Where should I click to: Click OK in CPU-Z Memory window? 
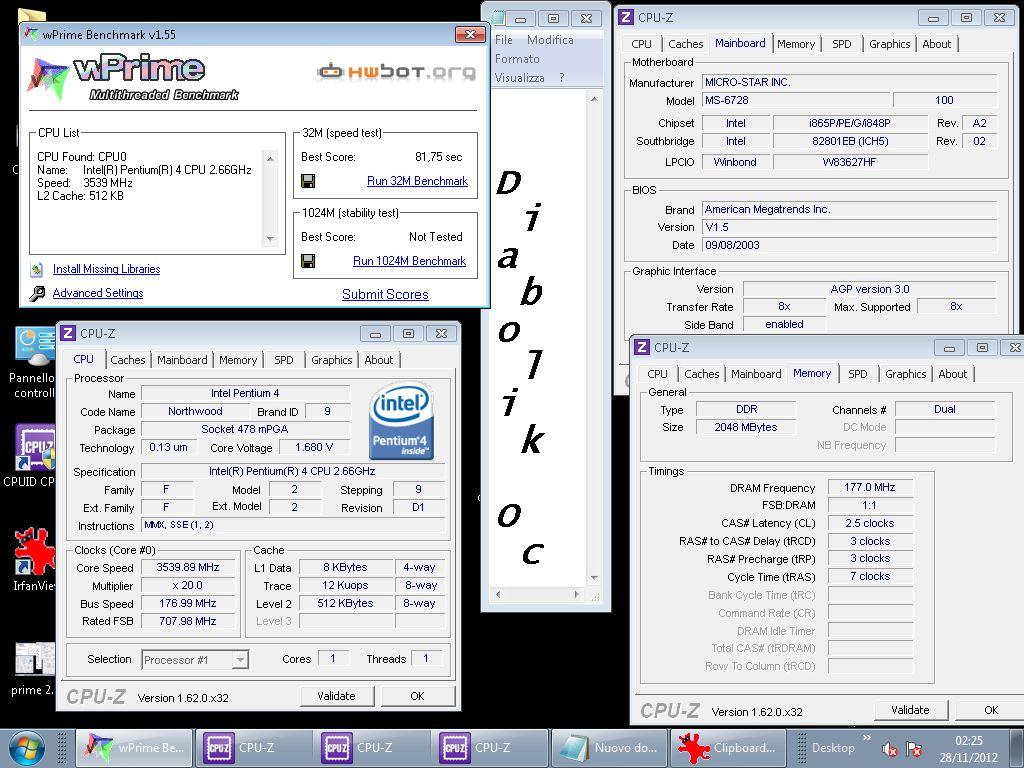click(991, 710)
